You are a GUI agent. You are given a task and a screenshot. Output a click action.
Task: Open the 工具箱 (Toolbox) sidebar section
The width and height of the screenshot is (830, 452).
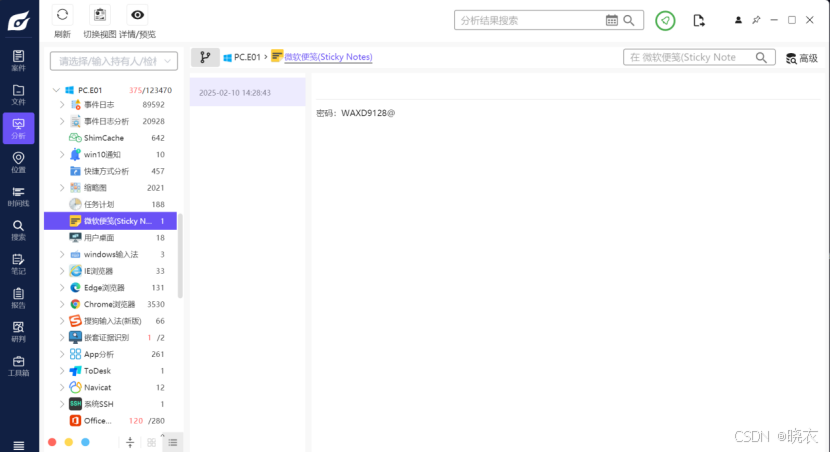tap(19, 365)
